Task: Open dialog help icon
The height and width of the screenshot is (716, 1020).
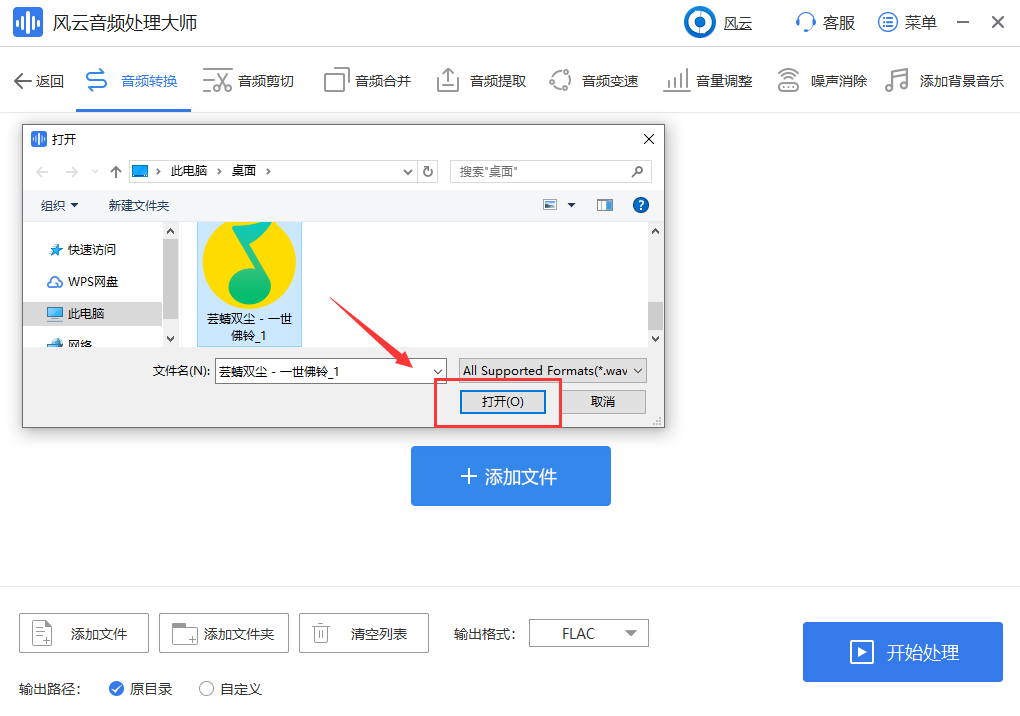Action: click(641, 206)
